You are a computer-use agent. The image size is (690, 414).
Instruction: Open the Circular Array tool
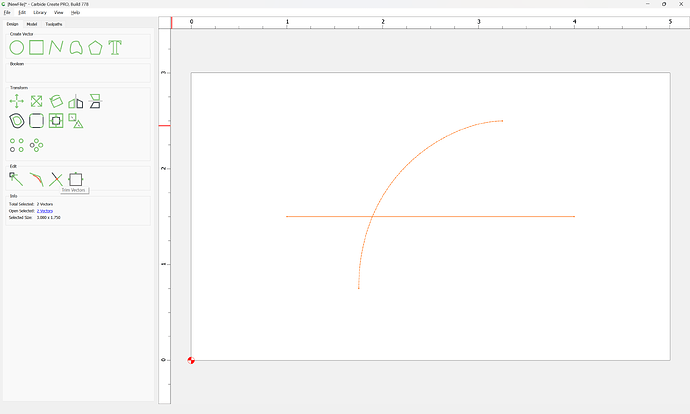pyautogui.click(x=37, y=145)
